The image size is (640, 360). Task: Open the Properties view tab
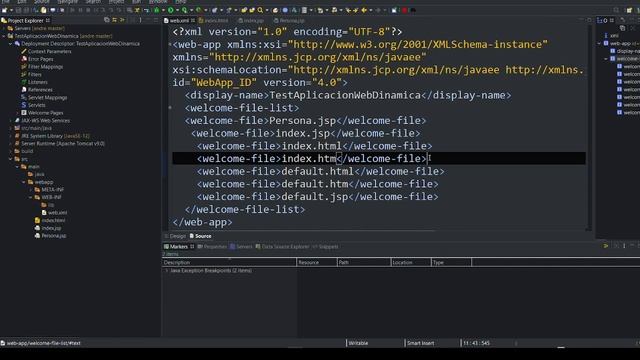tap(212, 247)
